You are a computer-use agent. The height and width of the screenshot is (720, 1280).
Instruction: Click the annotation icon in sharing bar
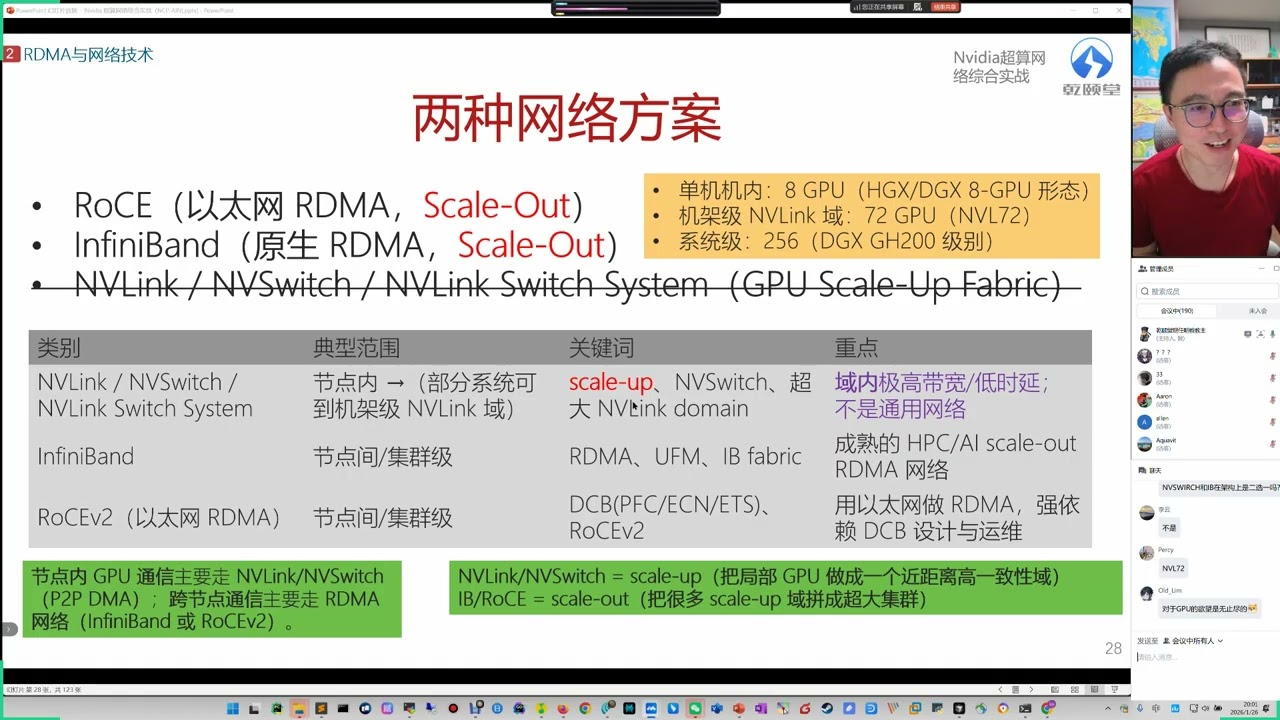(917, 7)
